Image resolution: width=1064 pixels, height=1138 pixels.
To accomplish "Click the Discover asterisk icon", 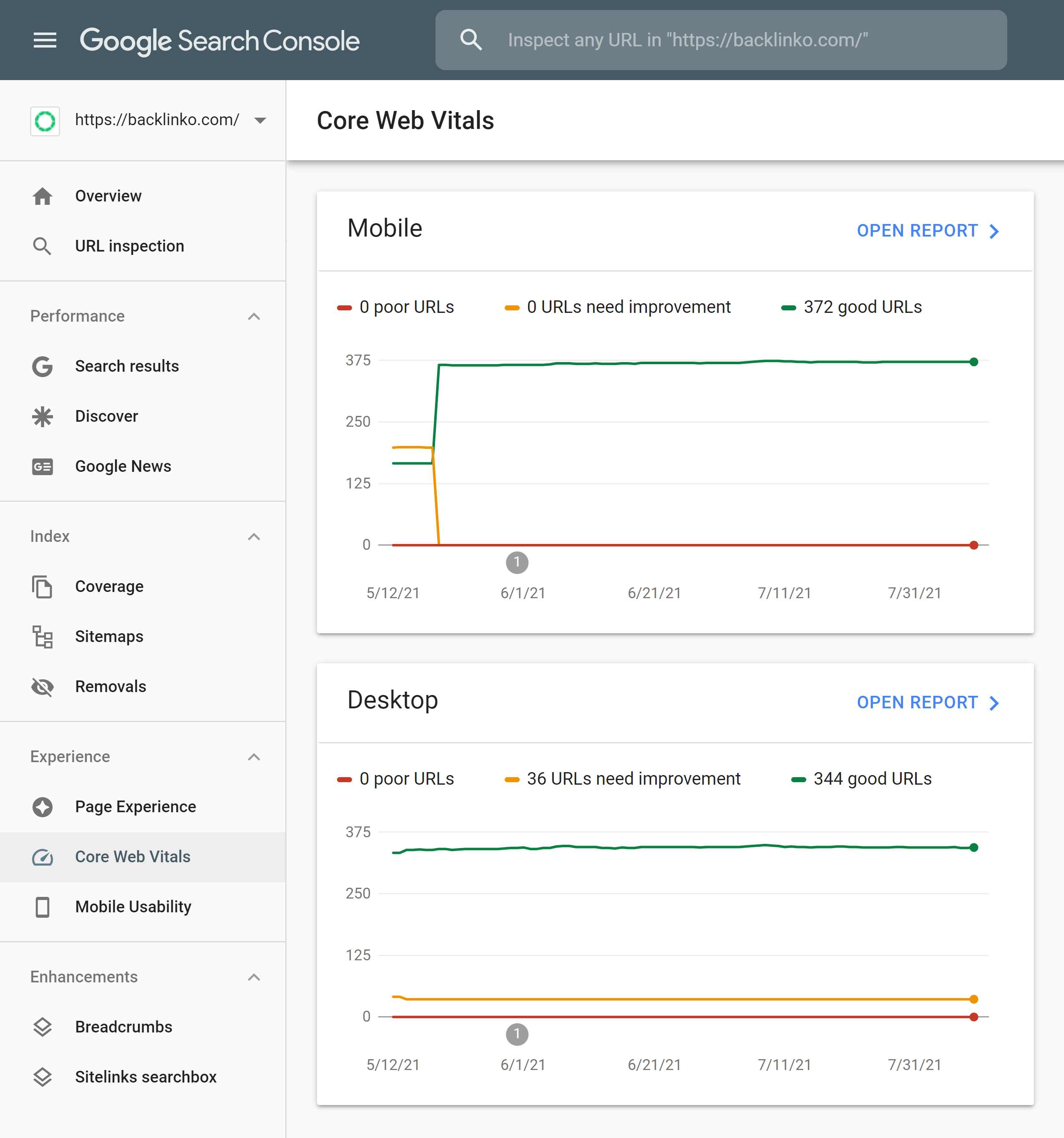I will [43, 417].
